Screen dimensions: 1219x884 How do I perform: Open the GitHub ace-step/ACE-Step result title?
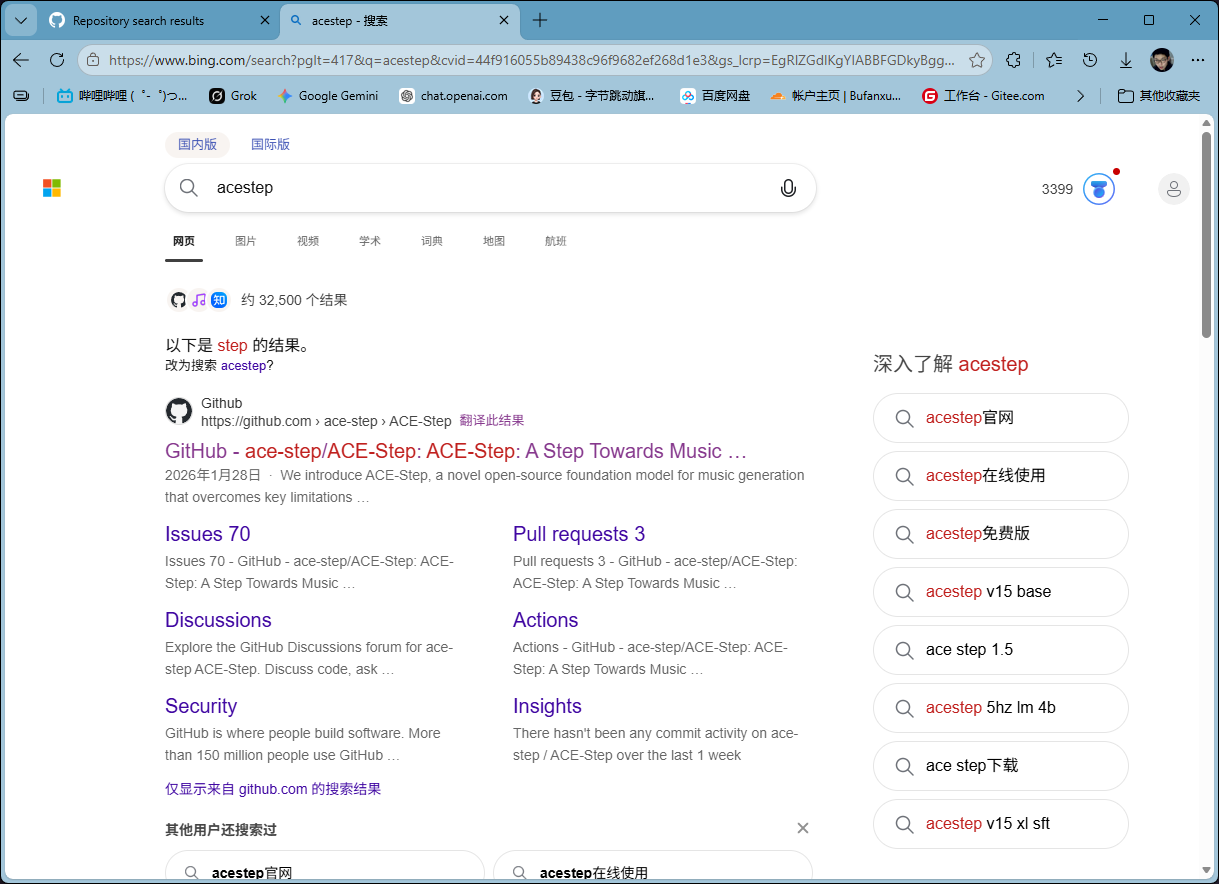[x=456, y=451]
